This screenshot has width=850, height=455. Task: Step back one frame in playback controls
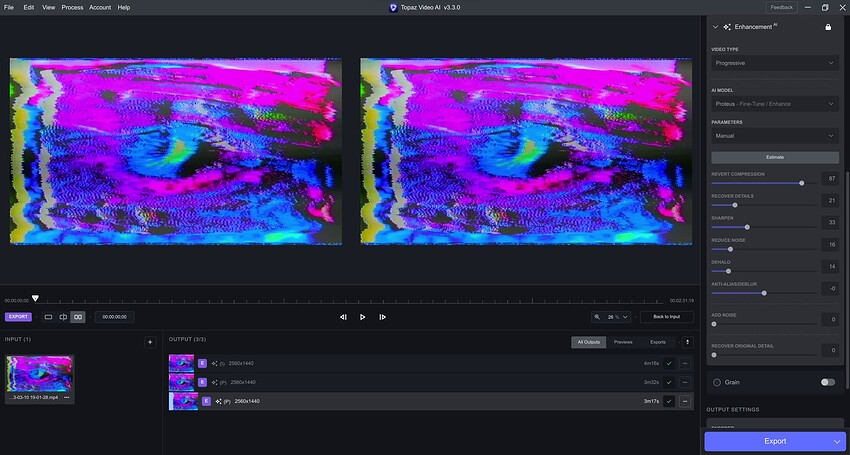[x=343, y=317]
